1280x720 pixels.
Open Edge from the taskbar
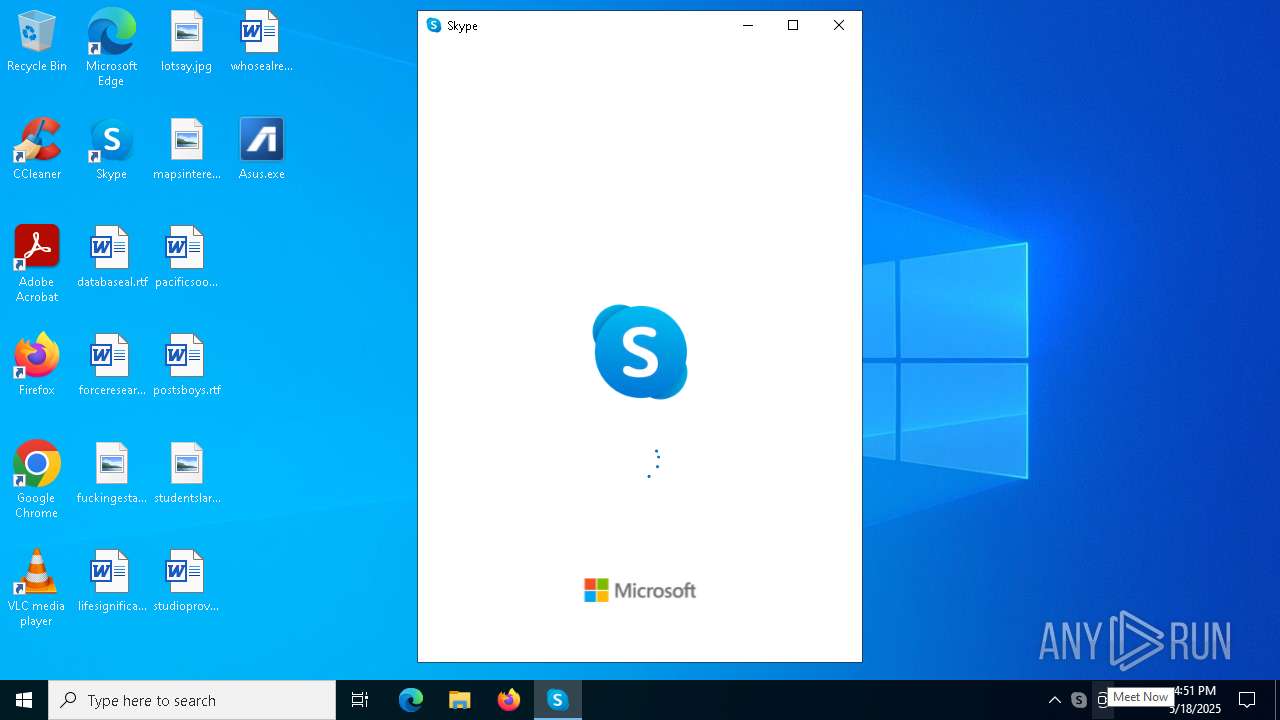pos(411,700)
